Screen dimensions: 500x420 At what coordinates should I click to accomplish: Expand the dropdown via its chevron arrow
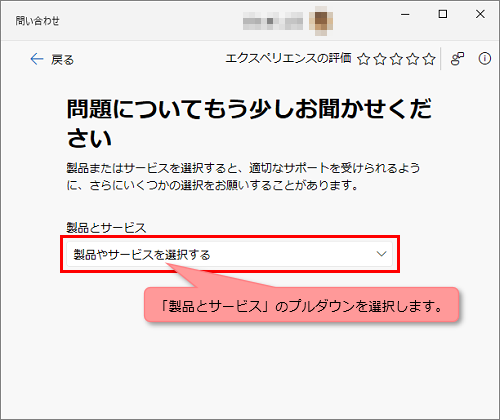(x=381, y=254)
